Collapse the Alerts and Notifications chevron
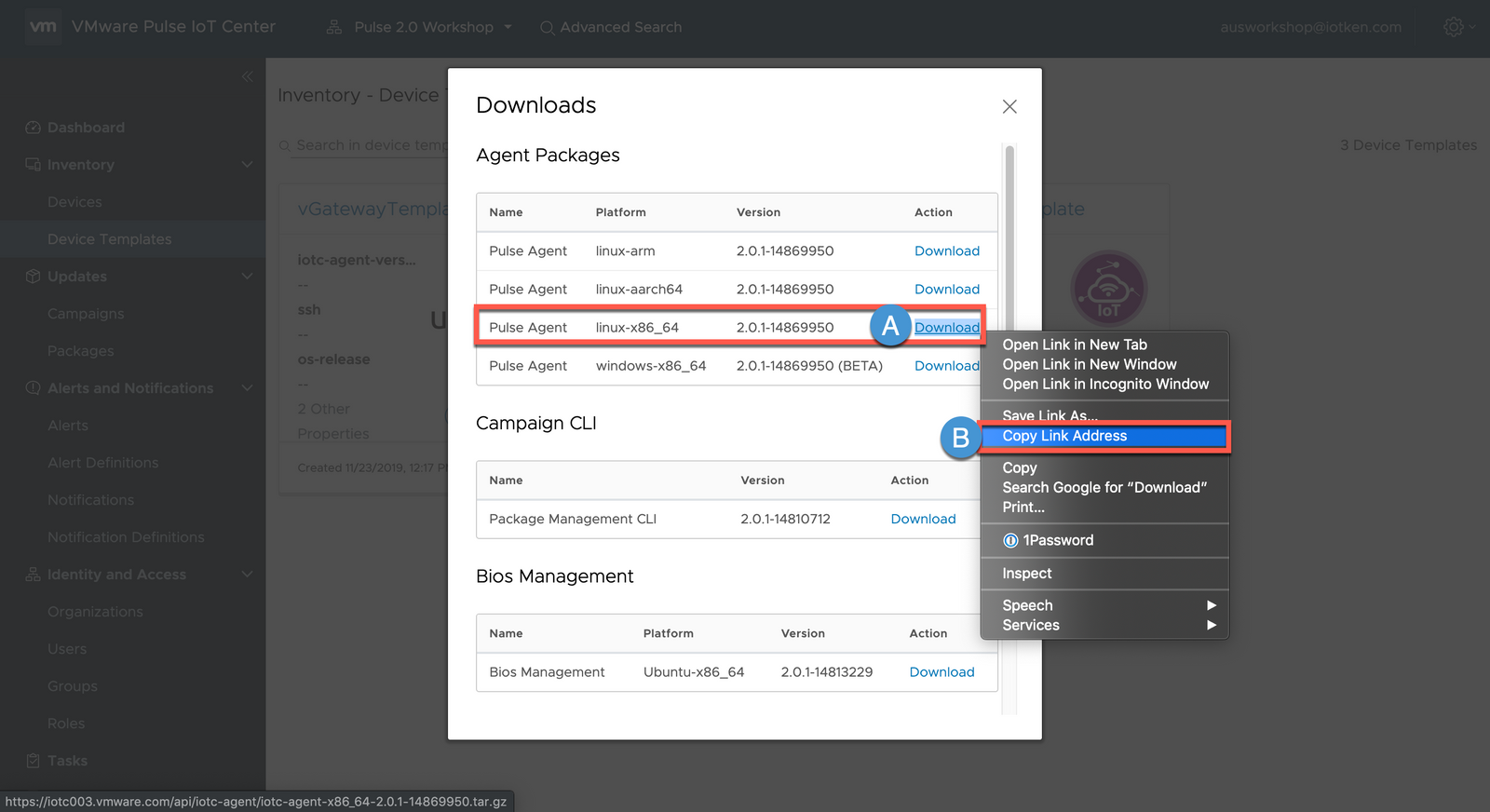The image size is (1490, 812). point(247,388)
